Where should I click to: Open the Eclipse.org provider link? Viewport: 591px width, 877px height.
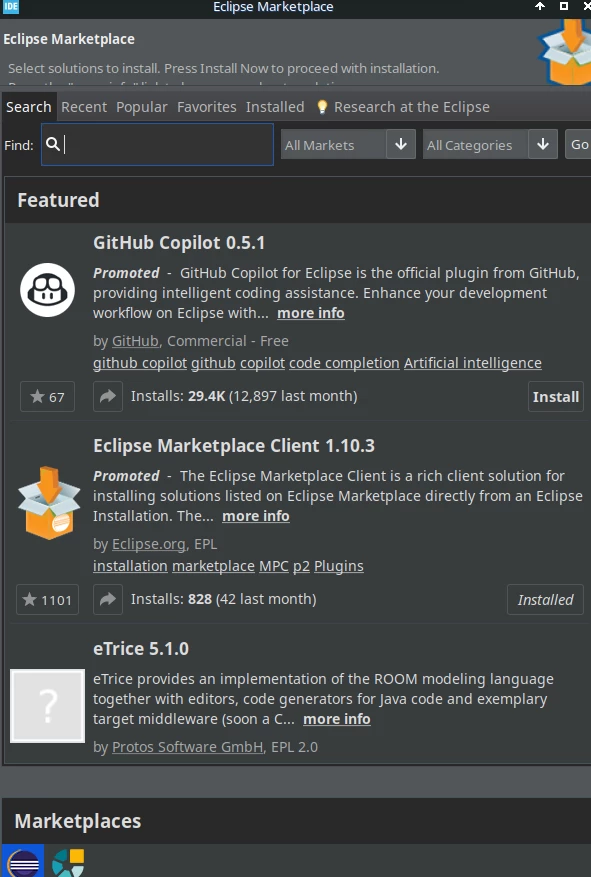149,544
